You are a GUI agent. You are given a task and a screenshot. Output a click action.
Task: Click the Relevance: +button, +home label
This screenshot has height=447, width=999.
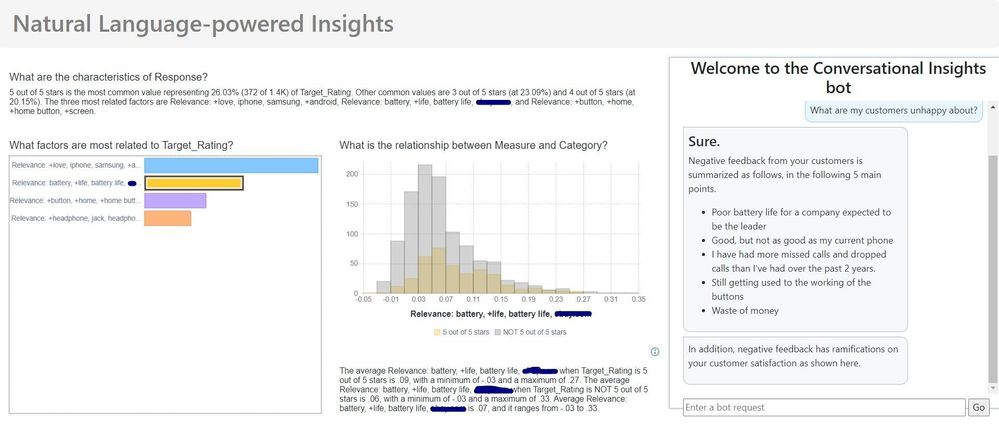coord(76,201)
